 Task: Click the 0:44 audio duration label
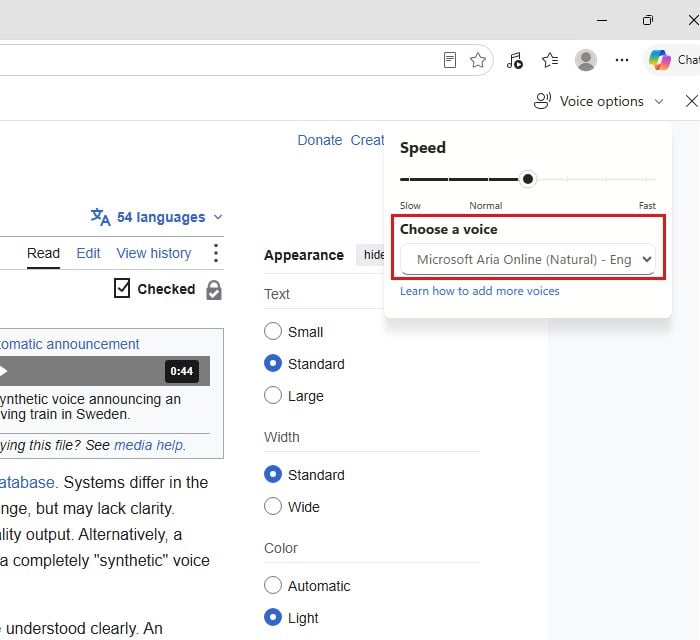coord(182,371)
